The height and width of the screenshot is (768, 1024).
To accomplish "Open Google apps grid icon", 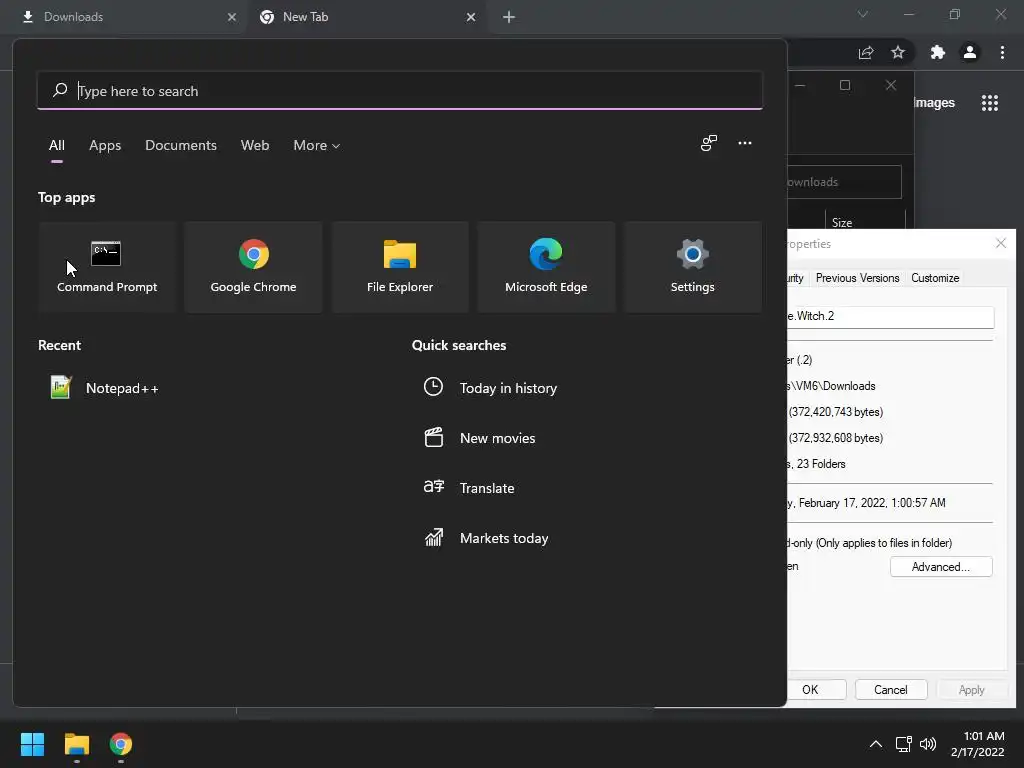I will pos(989,103).
